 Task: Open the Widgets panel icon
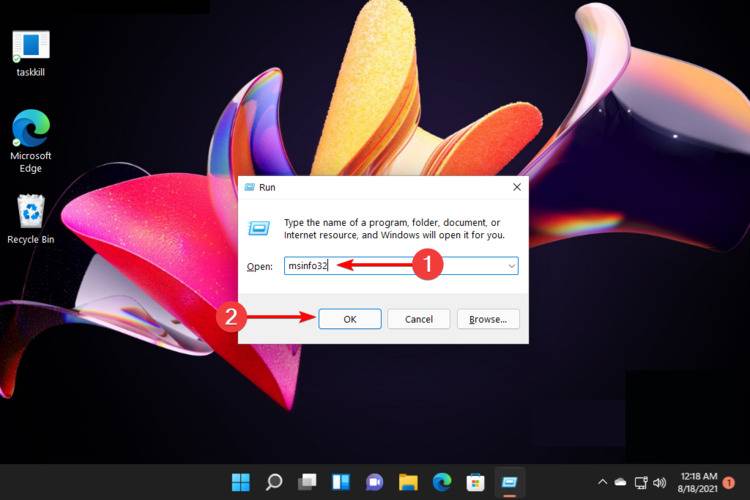click(x=340, y=482)
